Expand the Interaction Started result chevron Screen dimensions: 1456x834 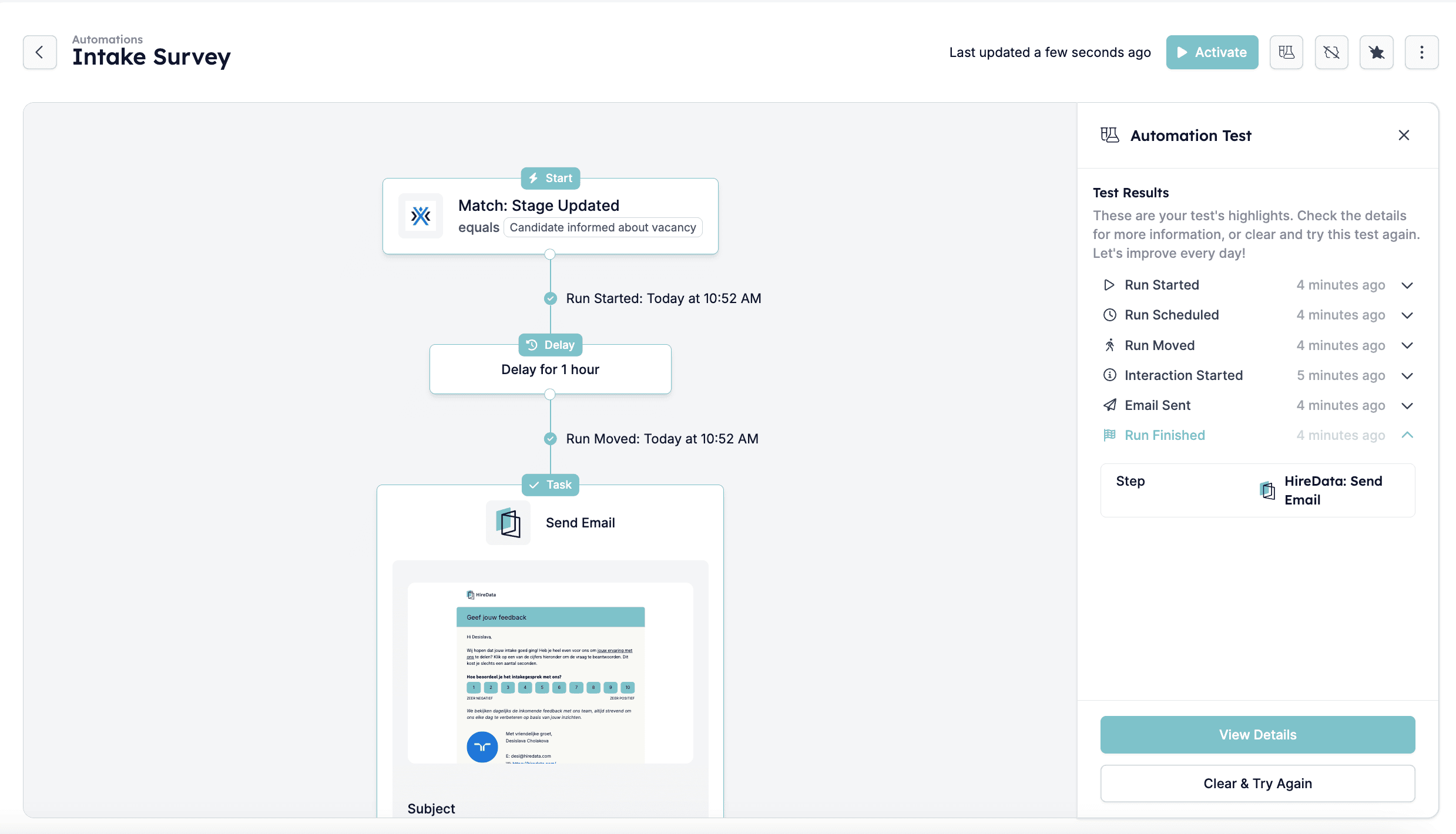pos(1407,375)
